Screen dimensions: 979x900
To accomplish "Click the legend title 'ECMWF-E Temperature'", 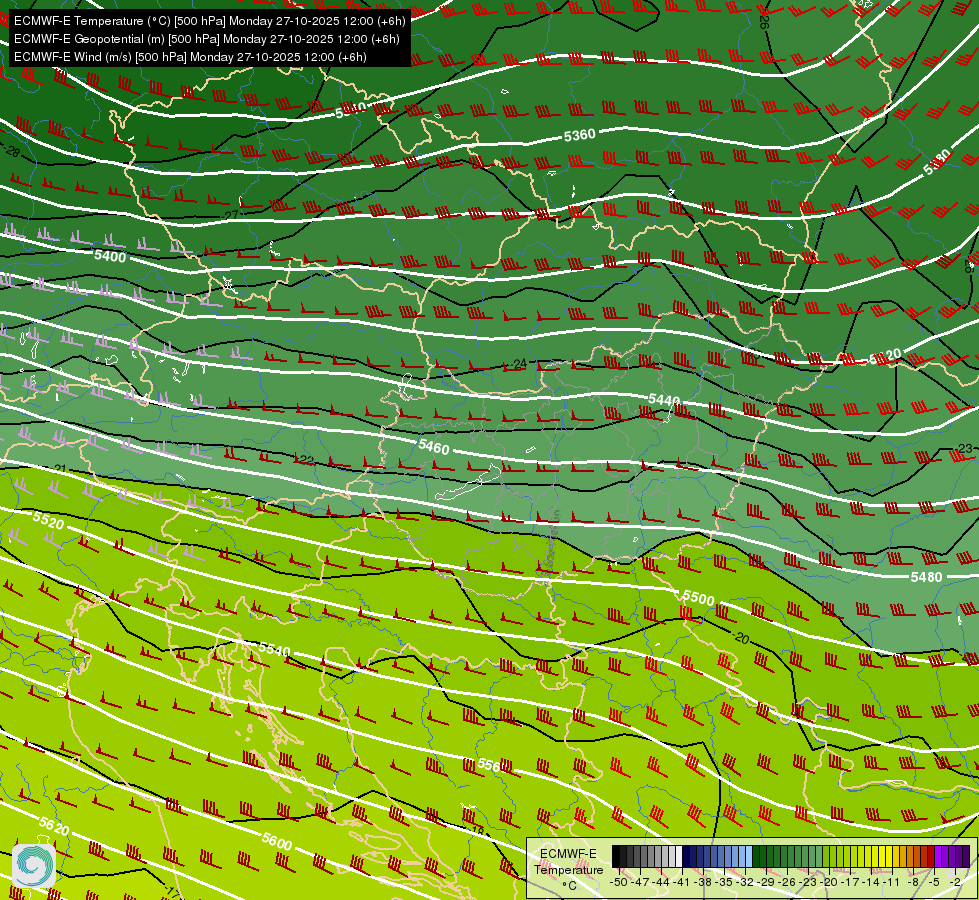I will pyautogui.click(x=568, y=861).
